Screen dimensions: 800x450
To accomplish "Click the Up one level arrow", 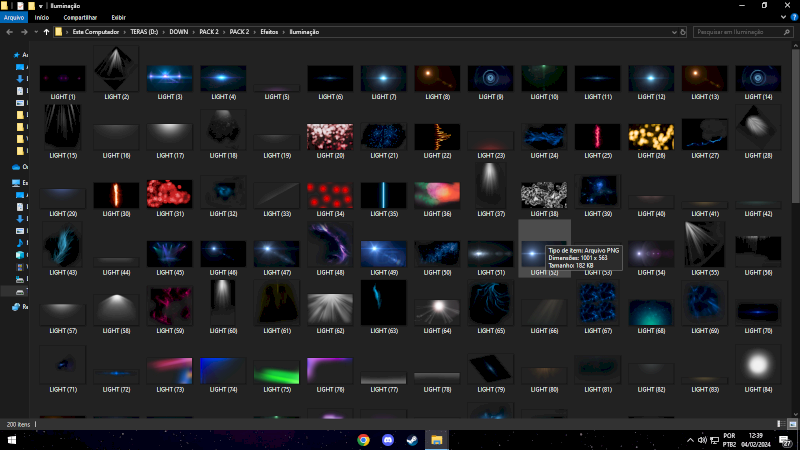I will [46, 32].
